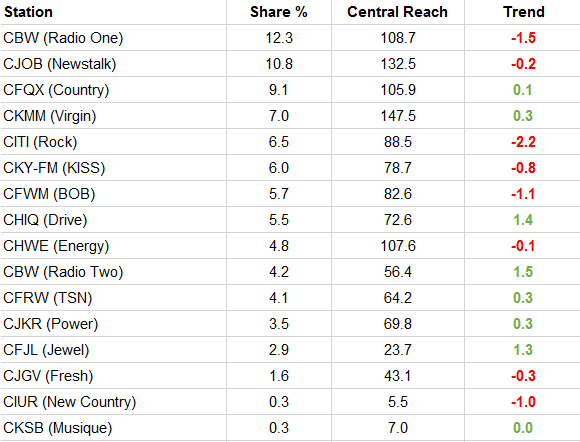Click the CHIQ (Drive) trend value 1.4

(x=523, y=220)
